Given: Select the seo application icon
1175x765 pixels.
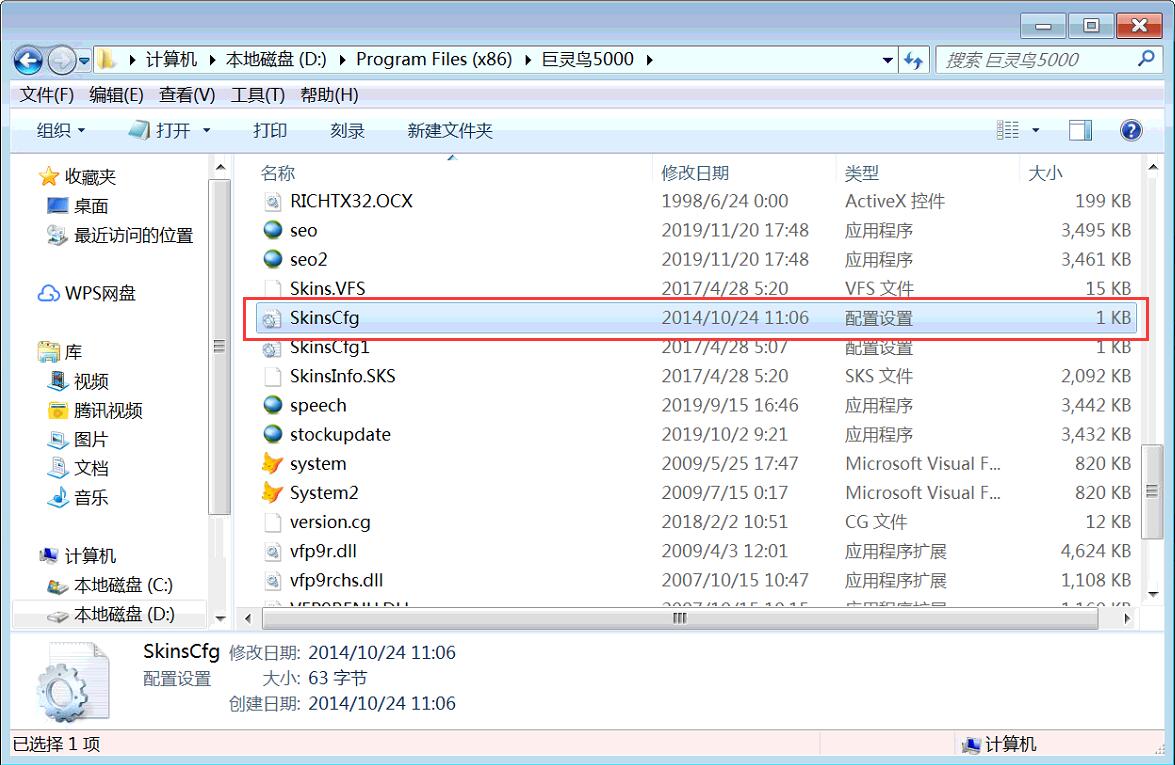Looking at the screenshot, I should tap(273, 230).
